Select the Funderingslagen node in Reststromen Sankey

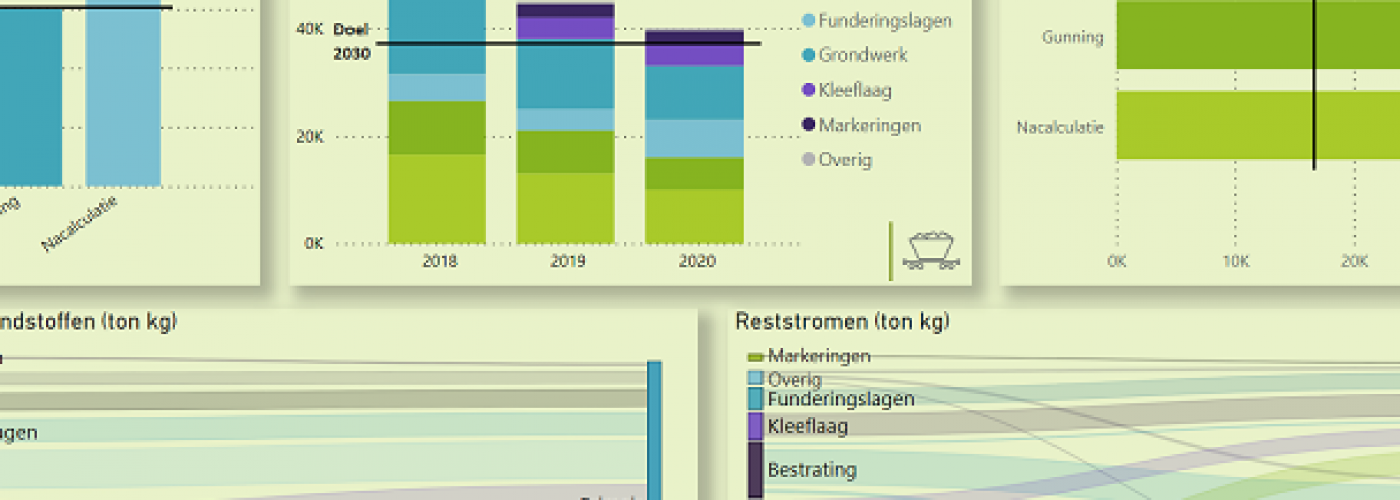click(x=756, y=399)
